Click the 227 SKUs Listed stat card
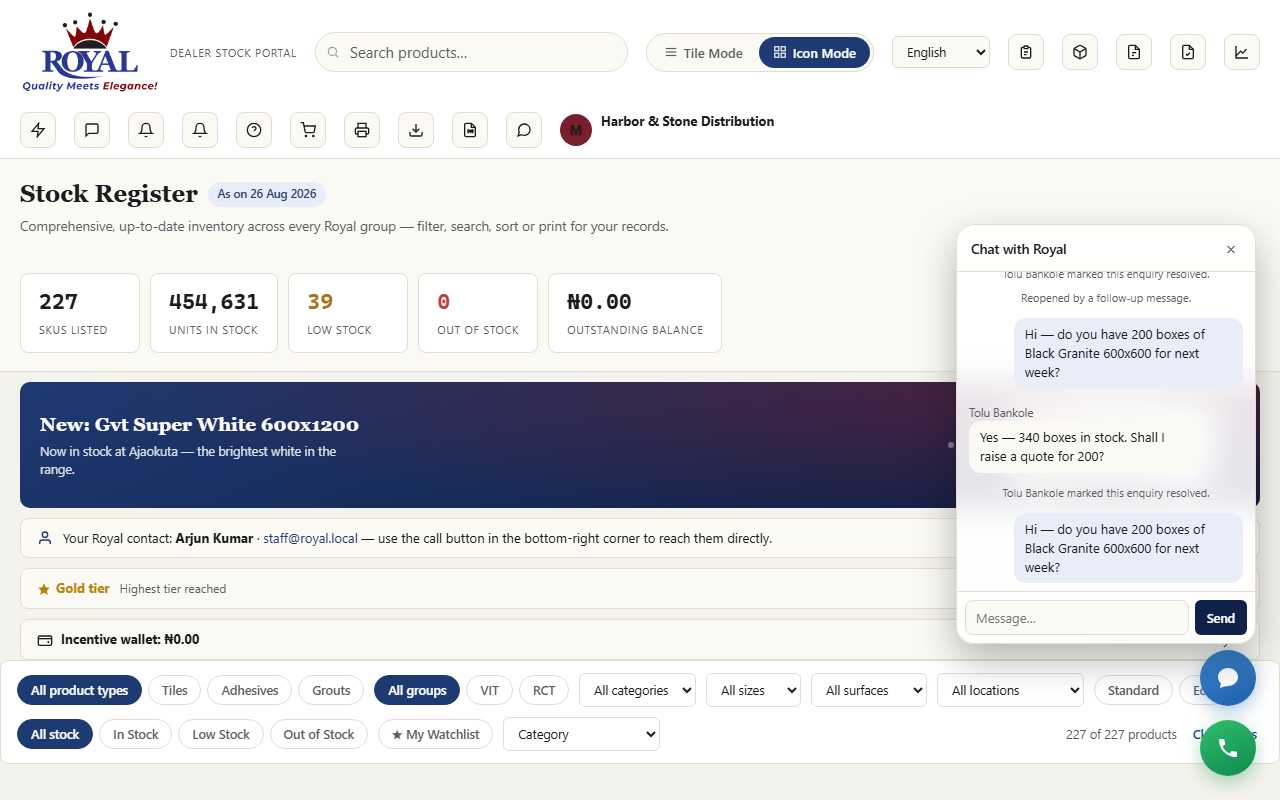1280x800 pixels. 80,313
